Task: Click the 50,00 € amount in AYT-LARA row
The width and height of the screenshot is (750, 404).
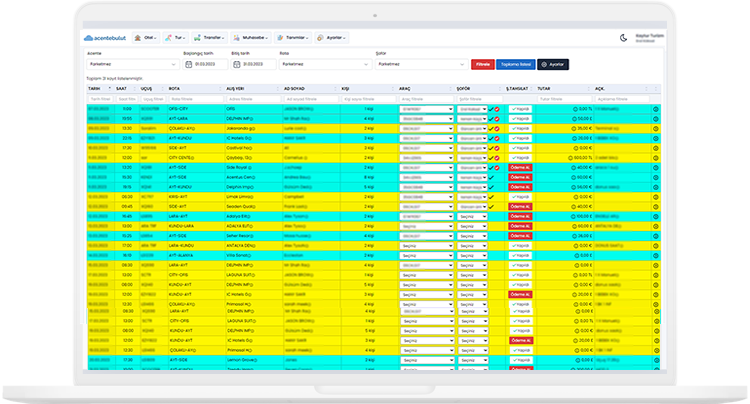Action: point(585,119)
